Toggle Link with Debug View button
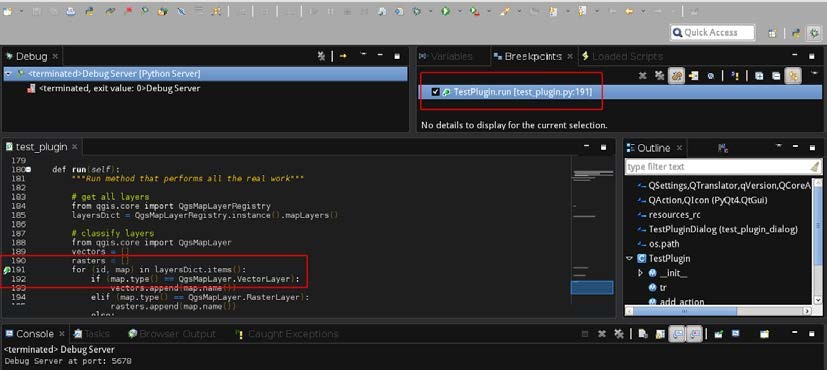827x370 pixels. (x=793, y=76)
